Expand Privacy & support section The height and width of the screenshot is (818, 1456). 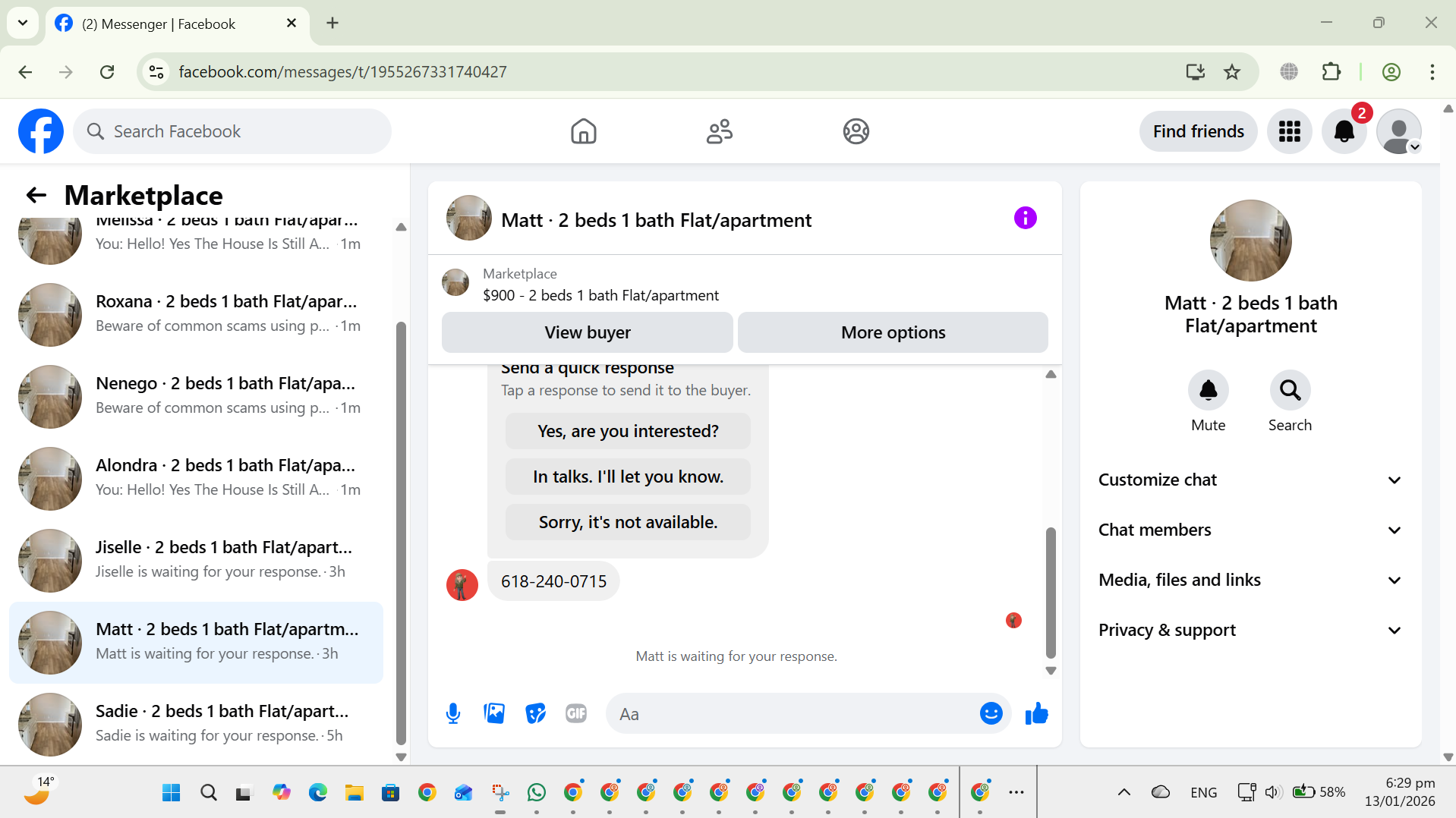pos(1250,630)
